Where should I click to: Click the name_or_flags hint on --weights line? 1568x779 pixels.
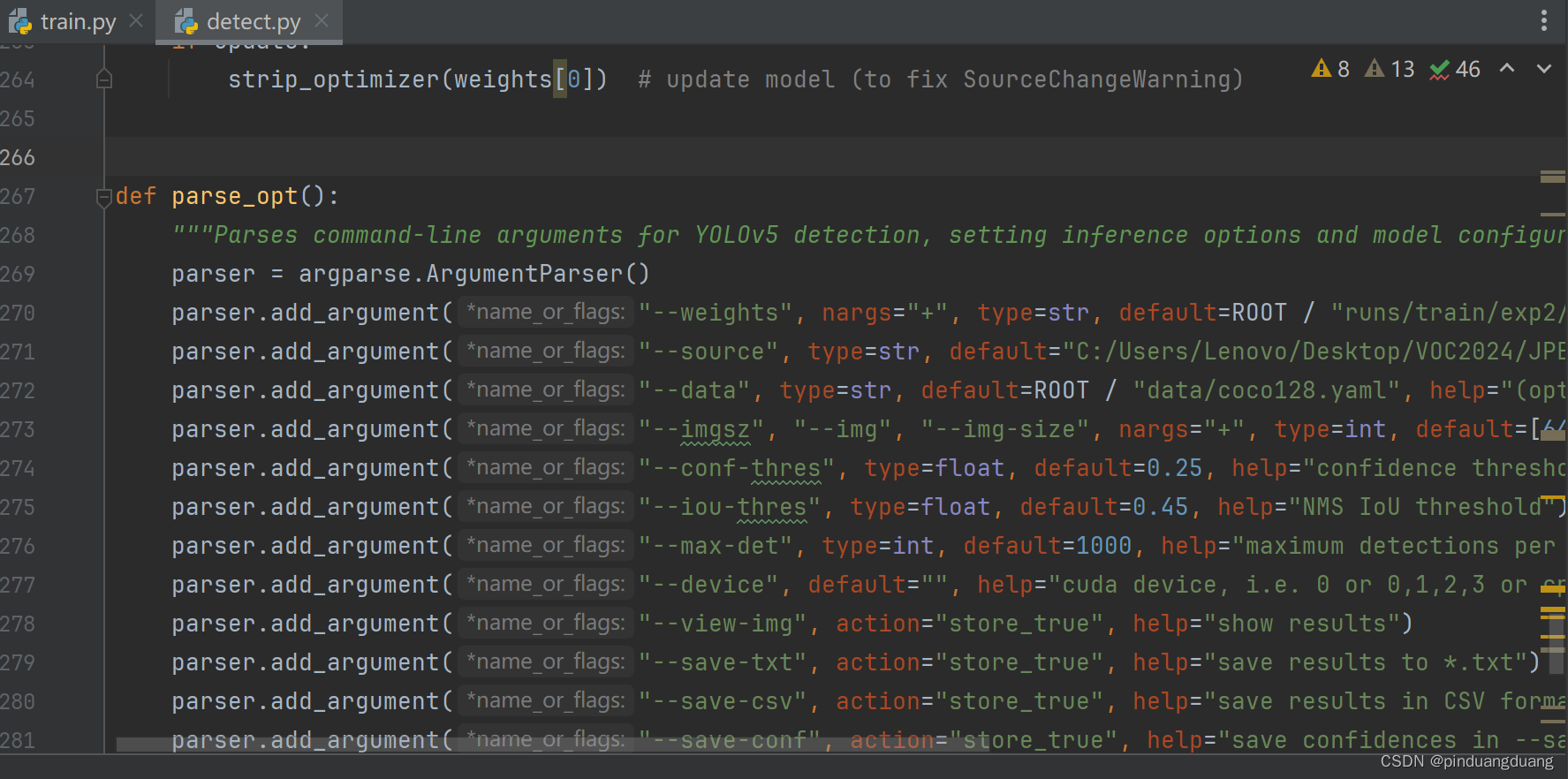coord(545,313)
